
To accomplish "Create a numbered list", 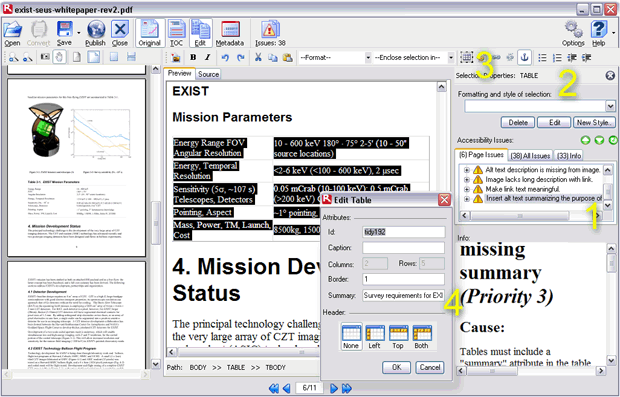I will point(557,58).
